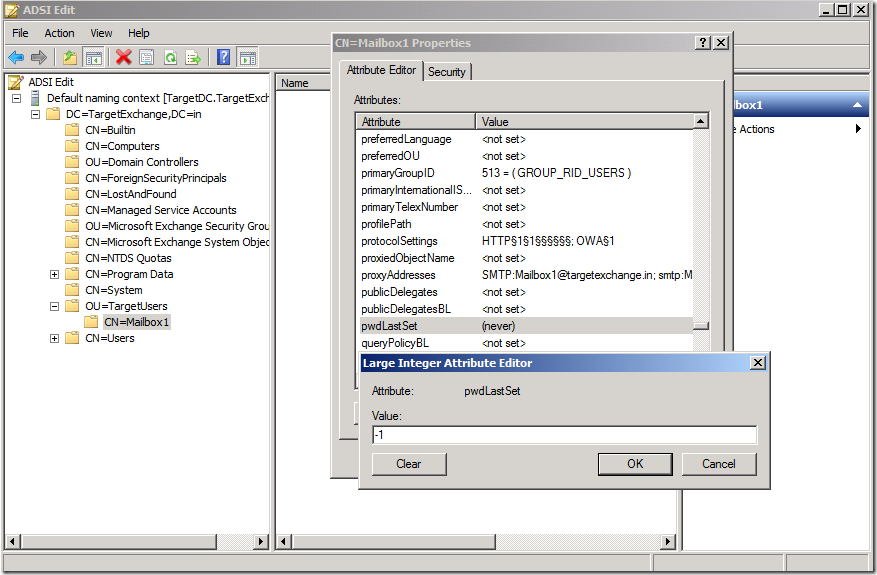Open the Help question mark toolbar icon
Image resolution: width=877 pixels, height=575 pixels.
(x=224, y=57)
